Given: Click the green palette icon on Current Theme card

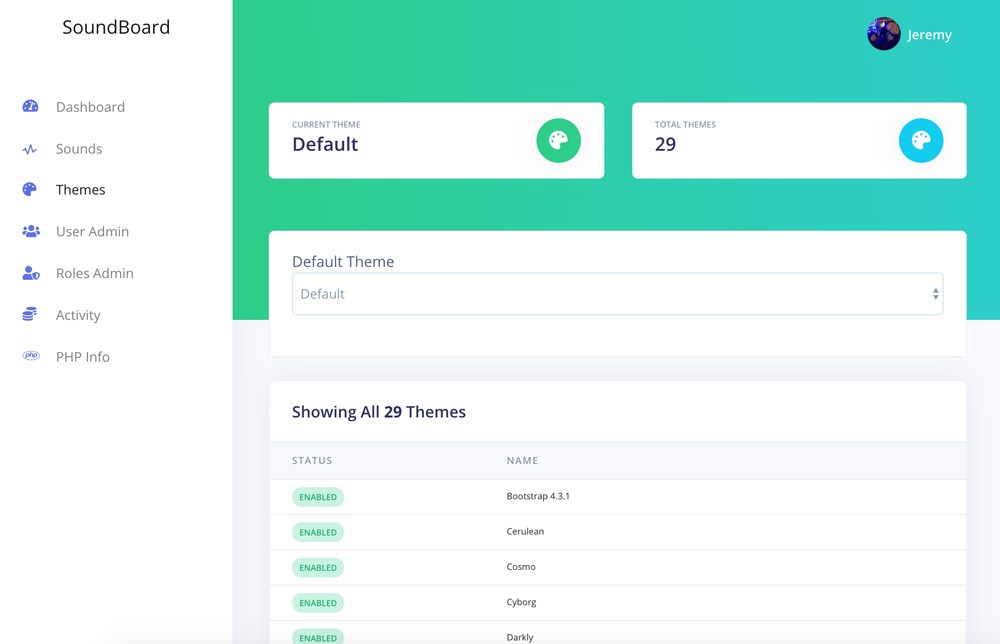Looking at the screenshot, I should point(558,141).
